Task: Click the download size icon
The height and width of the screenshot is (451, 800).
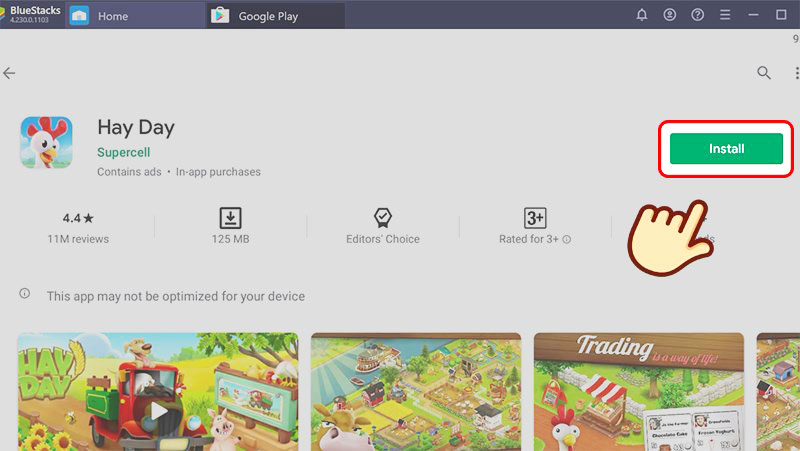Action: (x=231, y=218)
